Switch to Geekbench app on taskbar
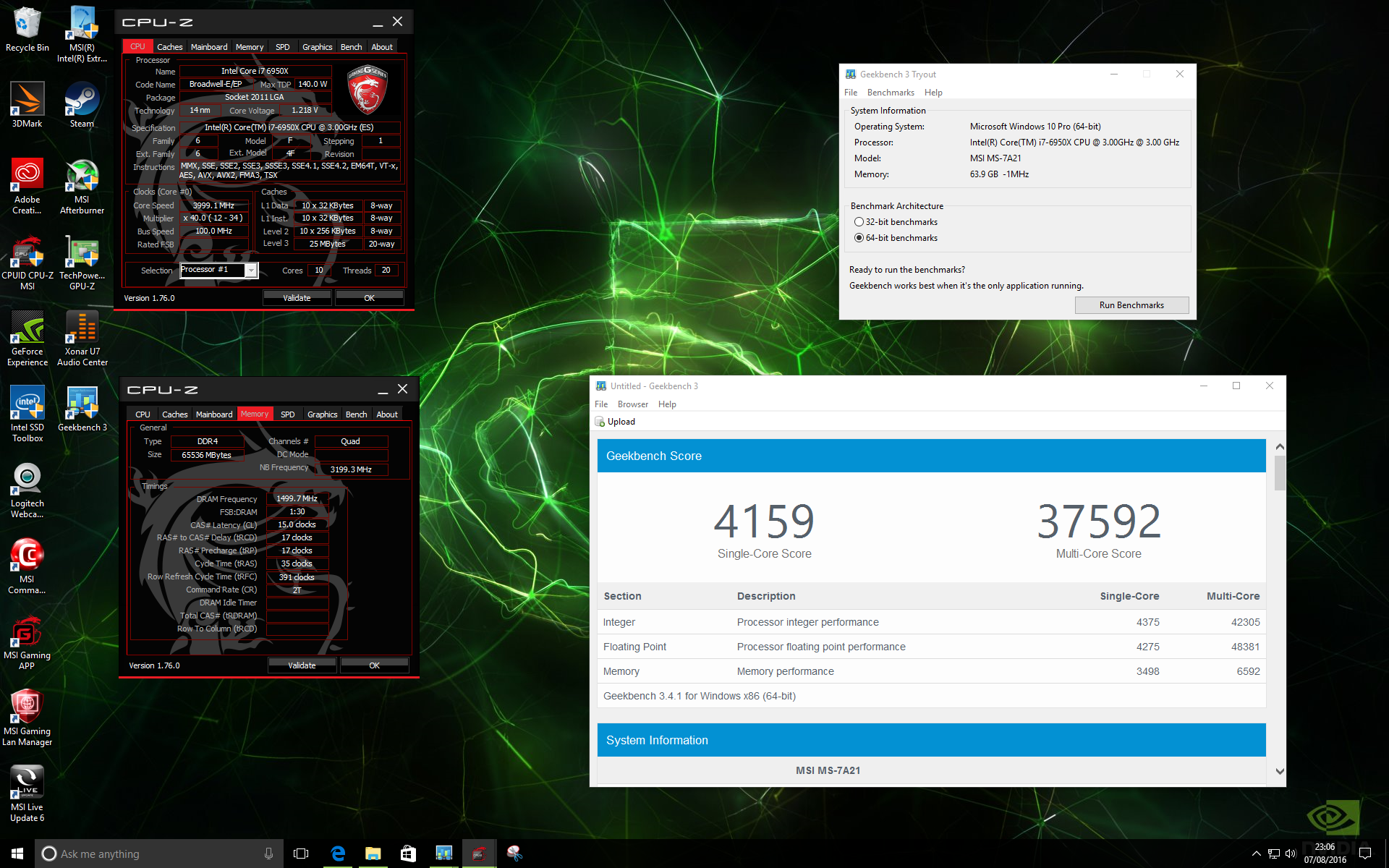This screenshot has width=1389, height=868. click(x=443, y=854)
